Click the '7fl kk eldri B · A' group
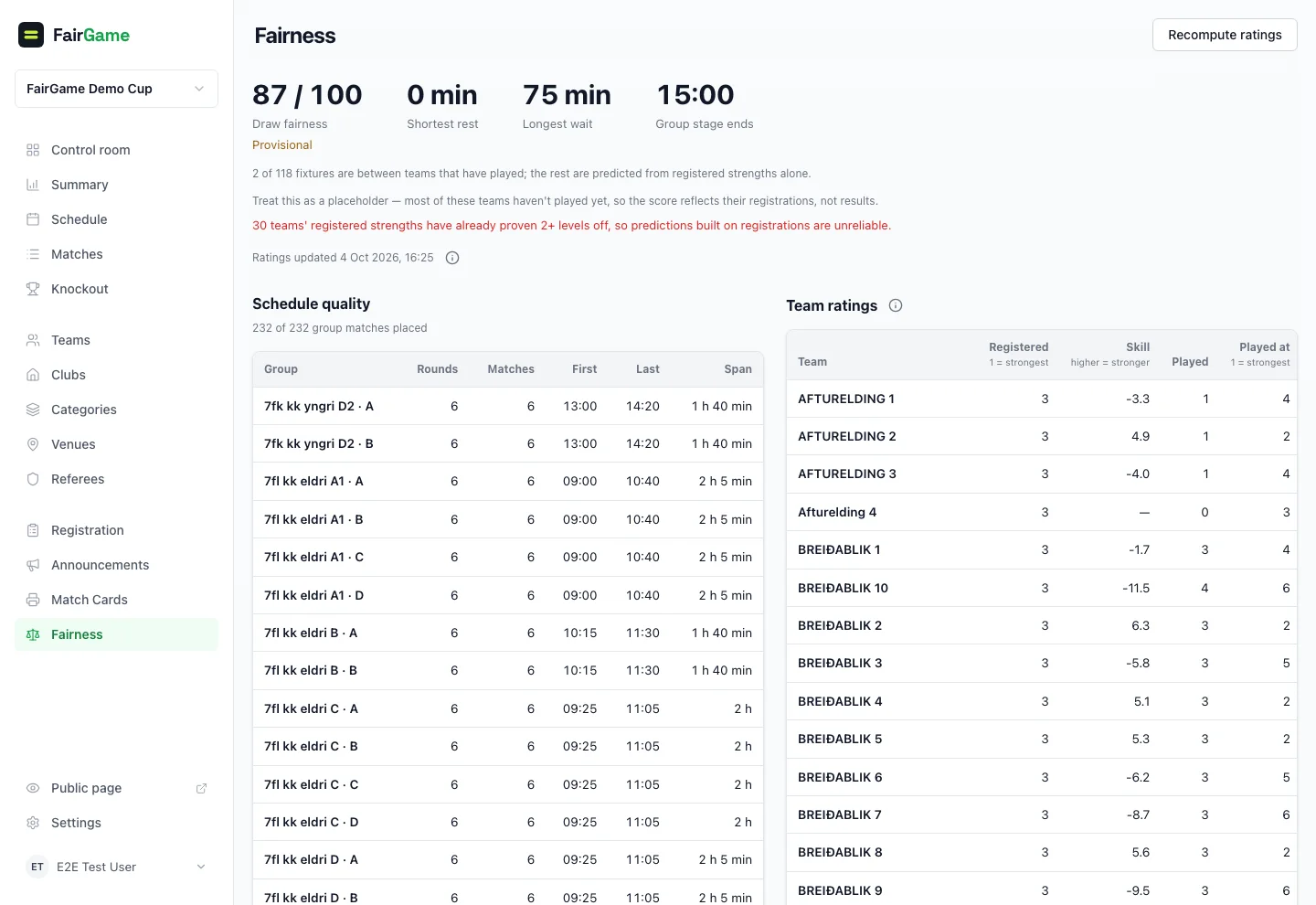 tap(311, 633)
